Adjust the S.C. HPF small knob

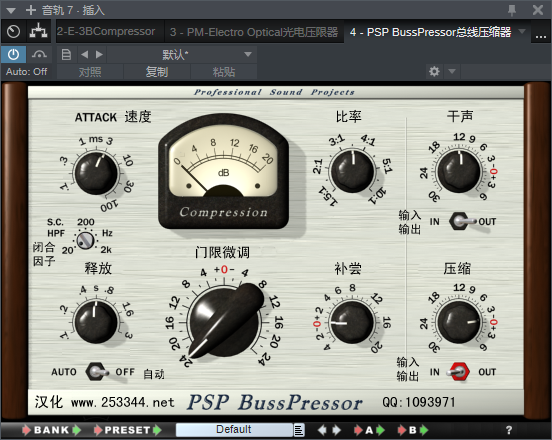coord(85,241)
